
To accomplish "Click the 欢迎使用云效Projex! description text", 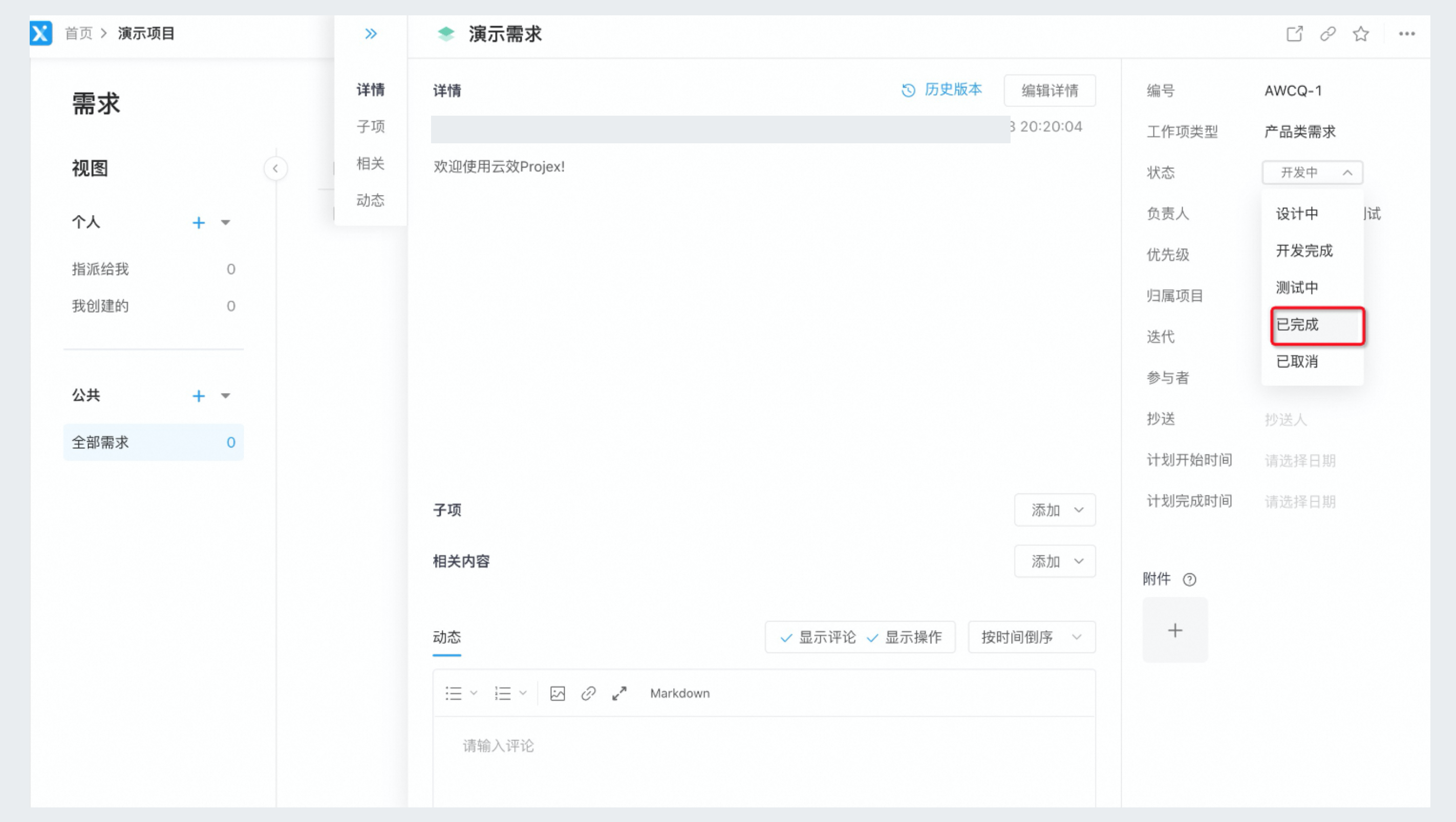I will (x=499, y=167).
